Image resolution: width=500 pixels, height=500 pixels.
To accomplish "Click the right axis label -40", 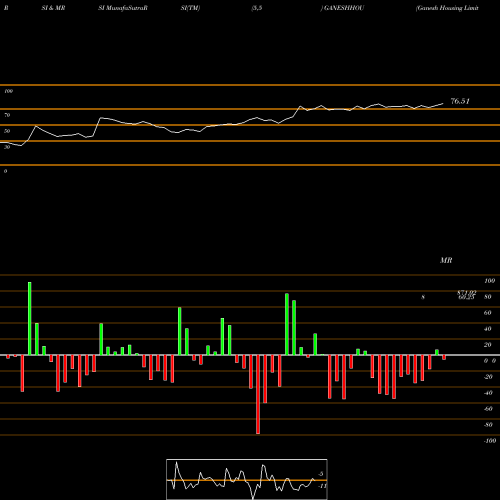I will (488, 393).
